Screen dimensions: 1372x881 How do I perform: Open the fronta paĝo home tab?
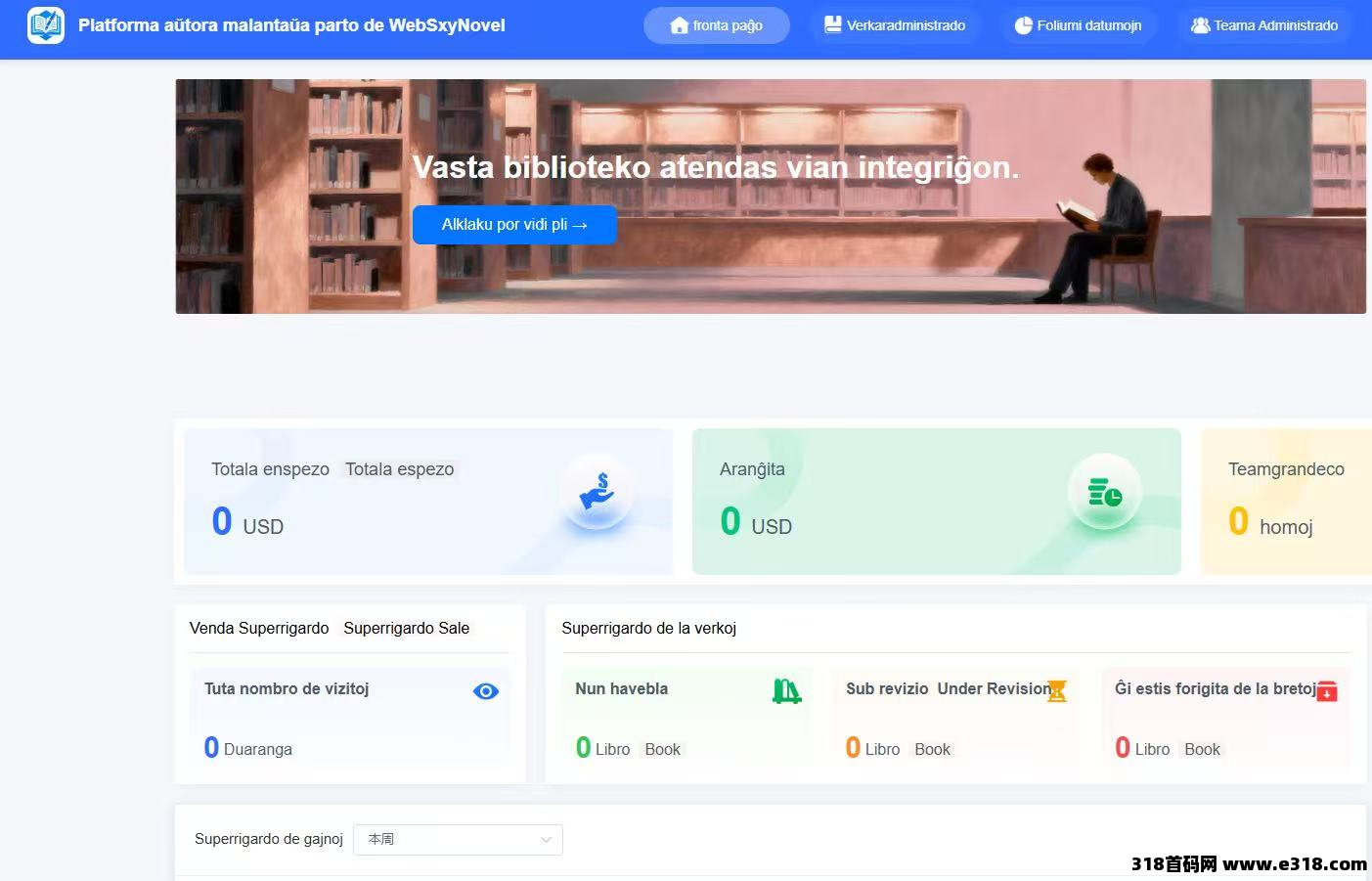coord(716,25)
